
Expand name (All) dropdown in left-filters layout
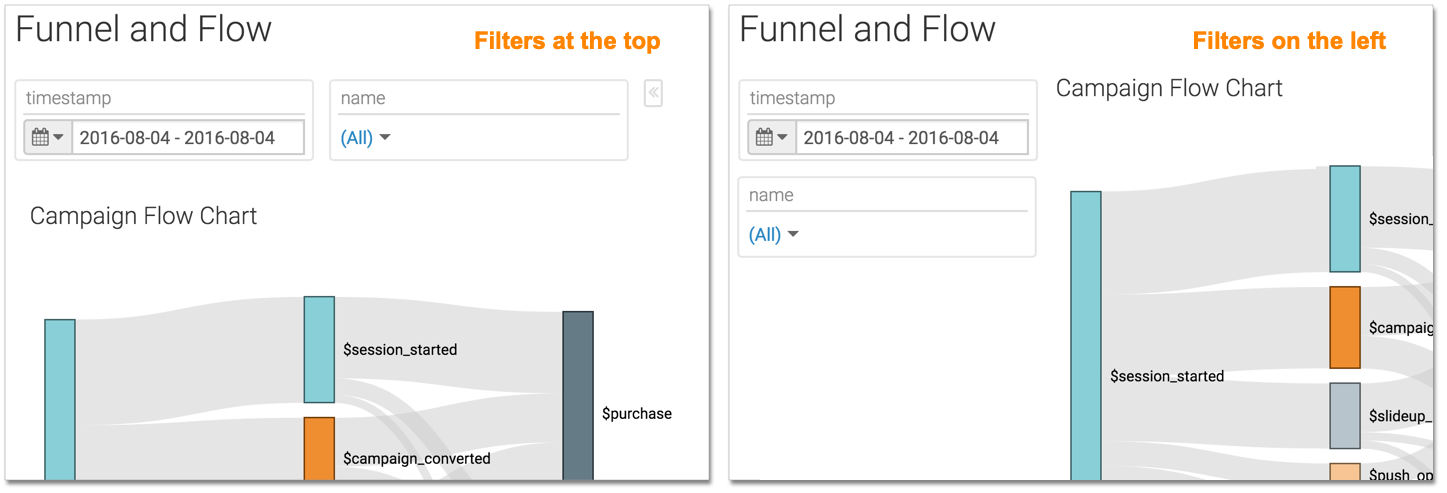coord(773,235)
